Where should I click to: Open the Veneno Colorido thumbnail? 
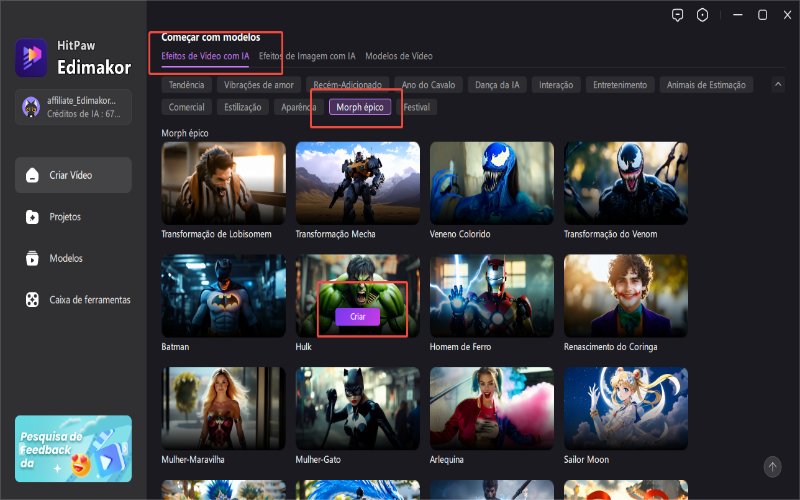(x=492, y=183)
